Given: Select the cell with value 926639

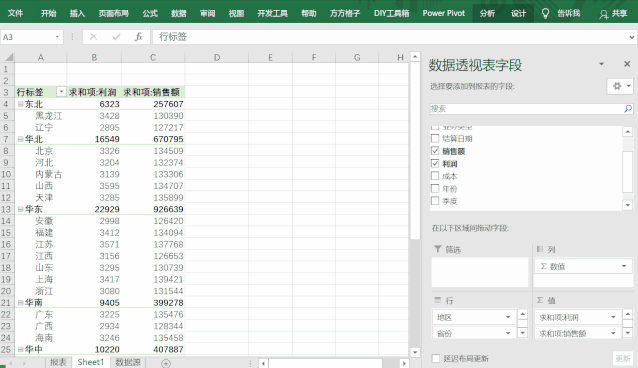Looking at the screenshot, I should coord(153,209).
